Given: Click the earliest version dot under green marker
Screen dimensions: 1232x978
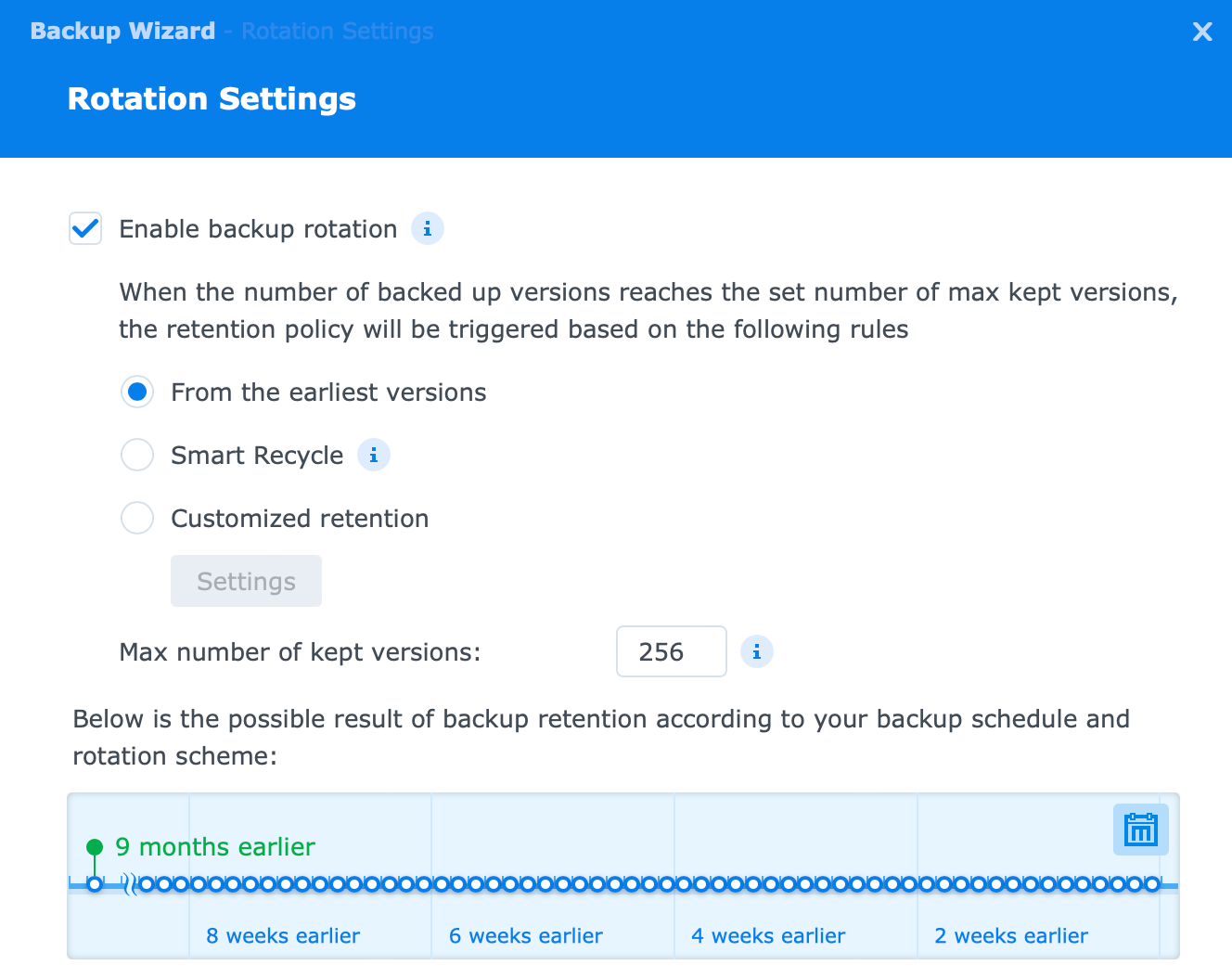Looking at the screenshot, I should [x=95, y=884].
